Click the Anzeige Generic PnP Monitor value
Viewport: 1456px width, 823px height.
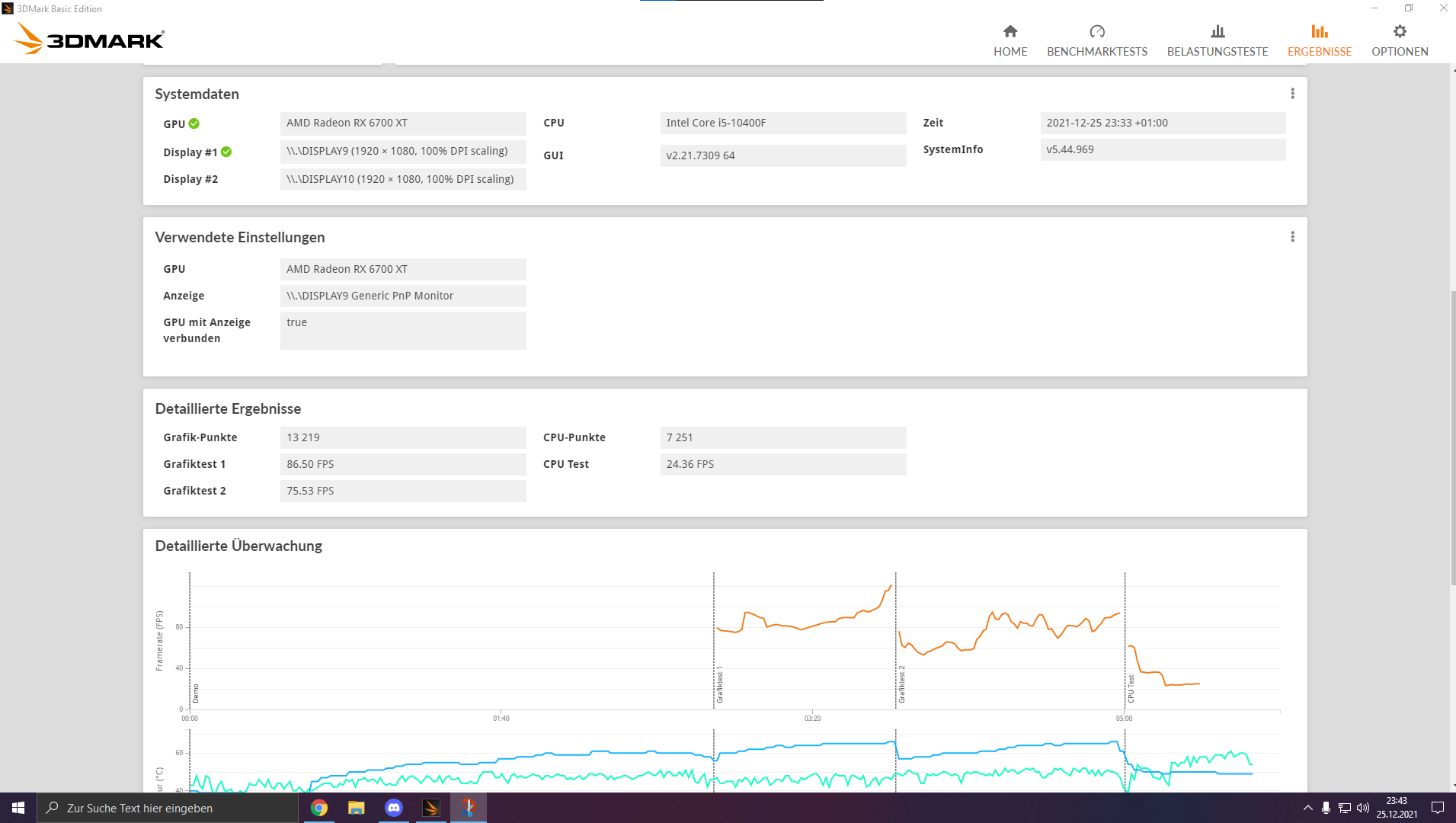click(403, 296)
